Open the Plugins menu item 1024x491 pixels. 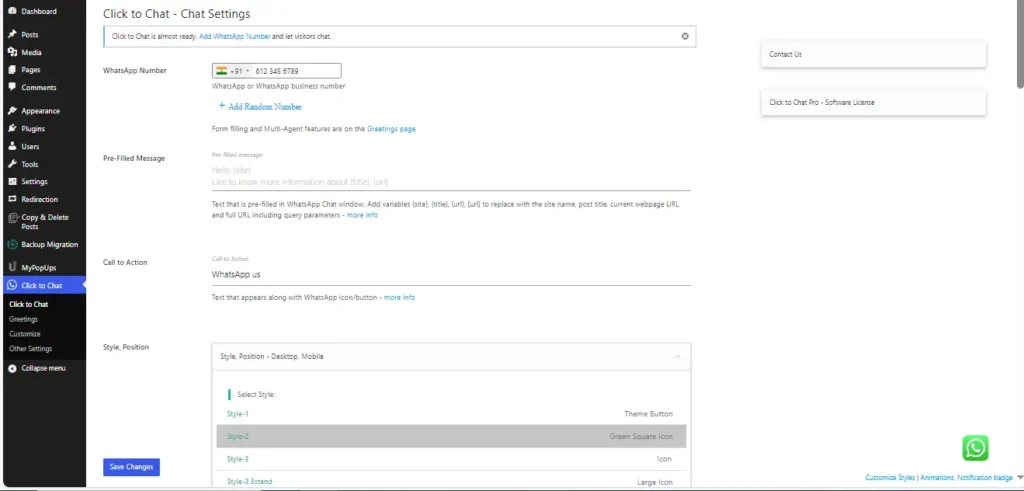[33, 129]
